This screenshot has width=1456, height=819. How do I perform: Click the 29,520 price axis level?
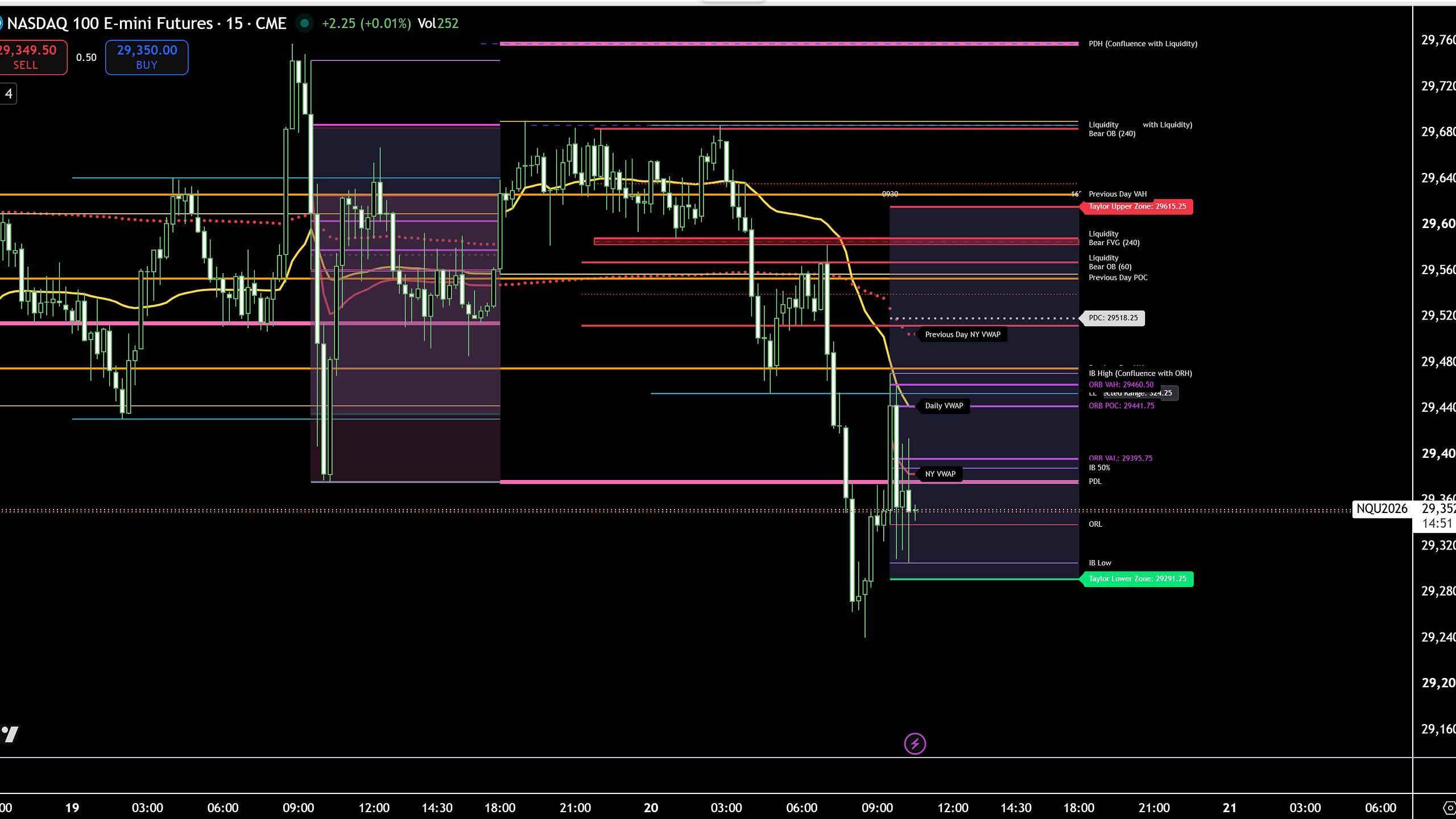pos(1438,316)
